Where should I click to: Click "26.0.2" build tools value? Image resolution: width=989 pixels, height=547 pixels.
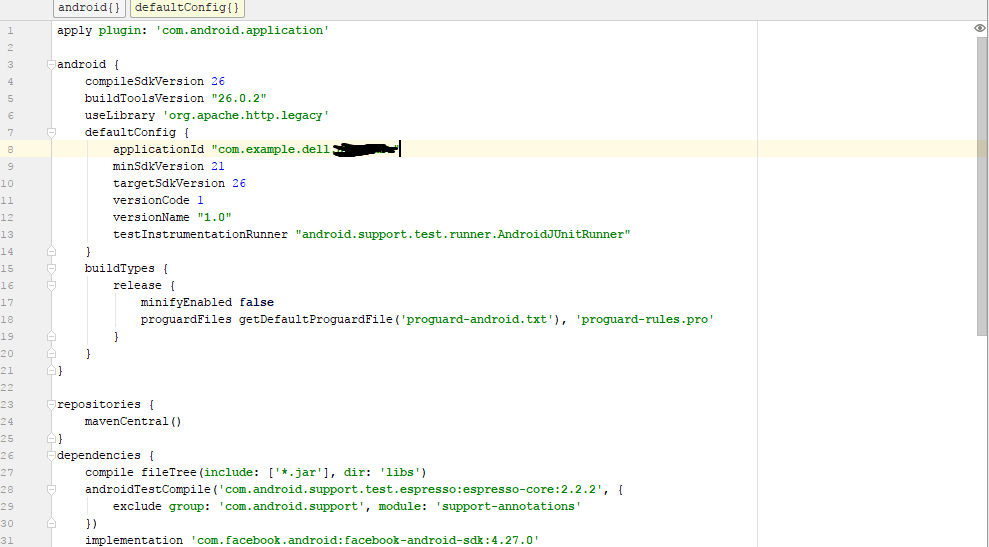coord(239,98)
